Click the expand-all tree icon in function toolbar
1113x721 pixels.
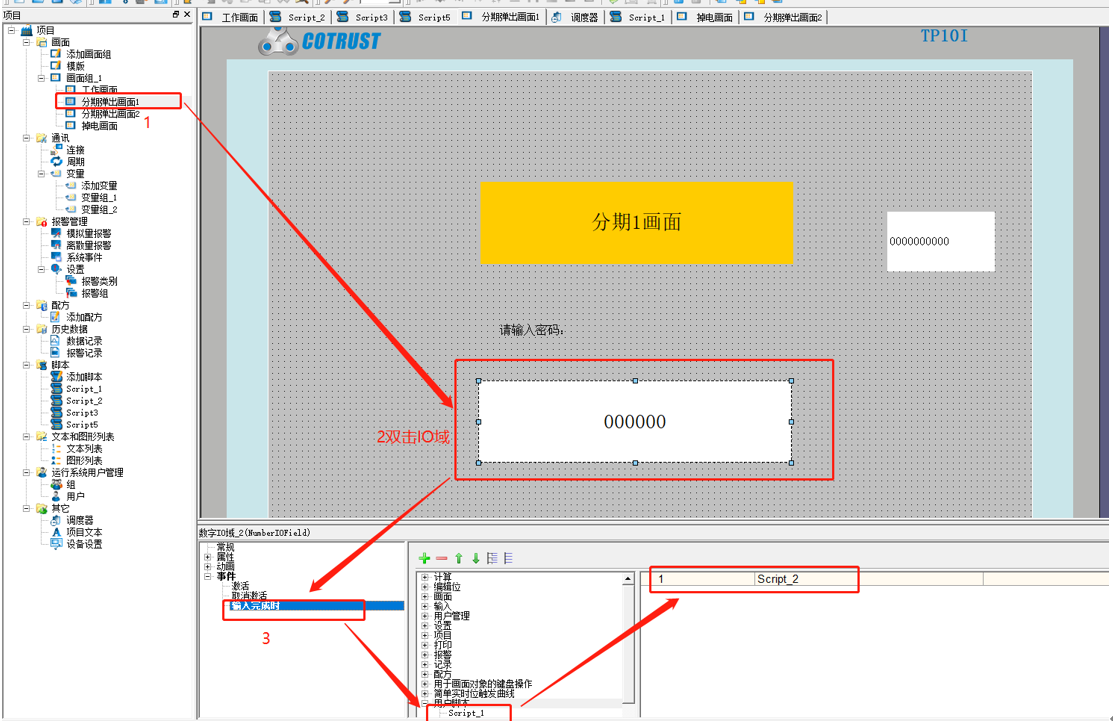tap(492, 558)
